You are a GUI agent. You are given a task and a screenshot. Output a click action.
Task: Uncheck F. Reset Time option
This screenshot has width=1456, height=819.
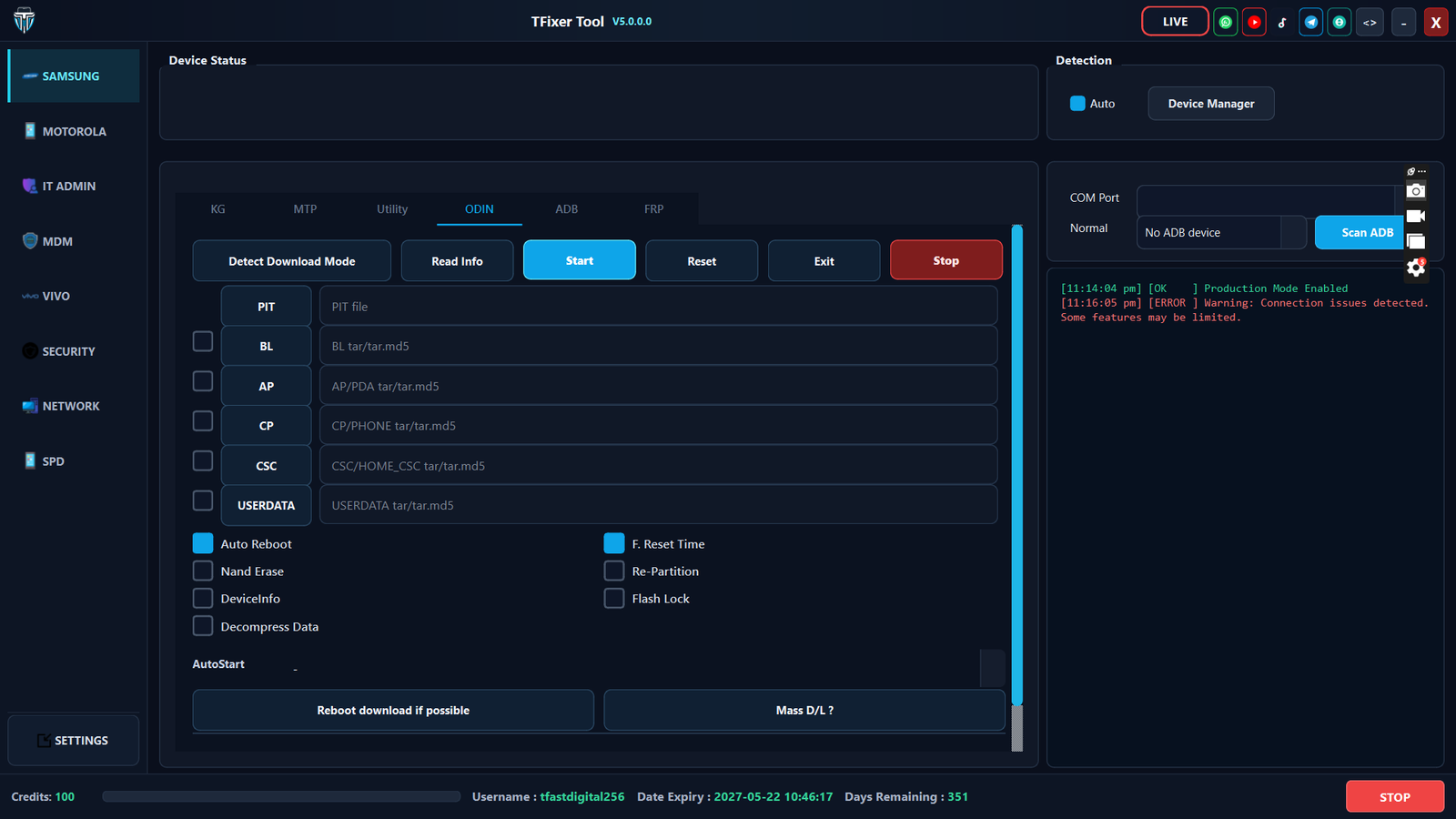point(614,543)
